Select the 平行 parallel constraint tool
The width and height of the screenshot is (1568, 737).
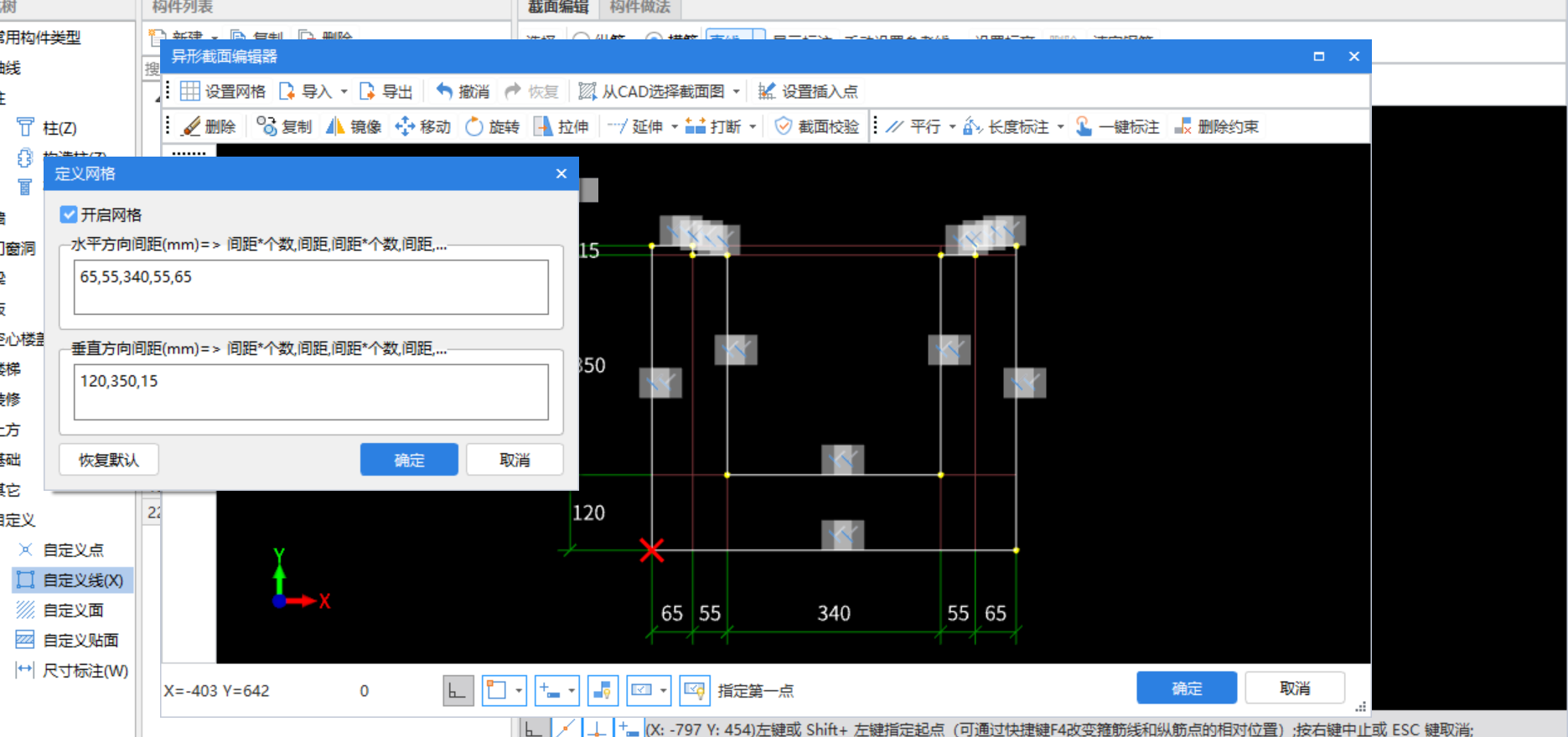(x=913, y=126)
